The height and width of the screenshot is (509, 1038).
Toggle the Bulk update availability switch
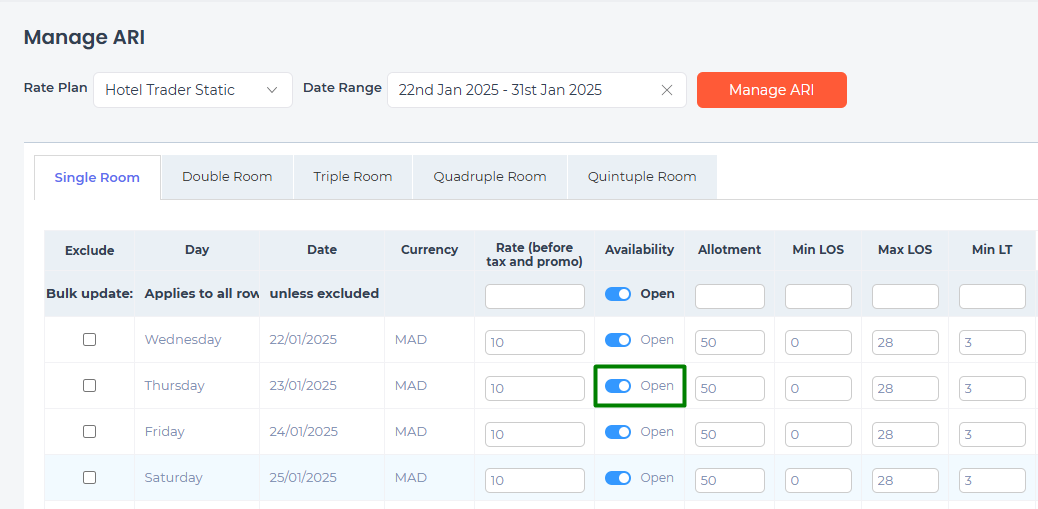coord(618,294)
